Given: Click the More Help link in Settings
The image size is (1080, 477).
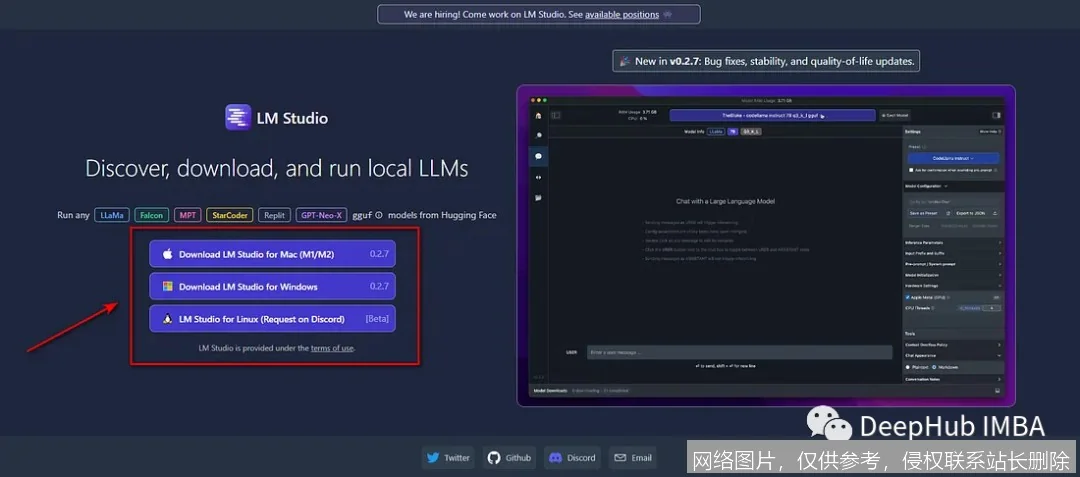Looking at the screenshot, I should coord(990,131).
